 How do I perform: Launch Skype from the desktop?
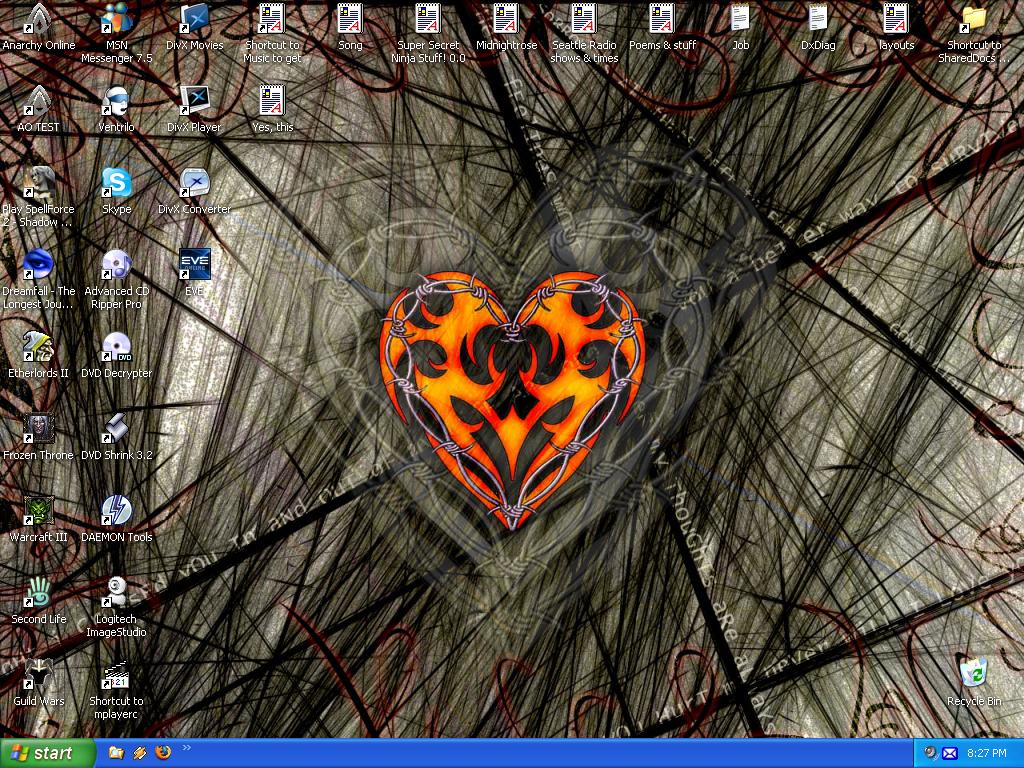116,184
